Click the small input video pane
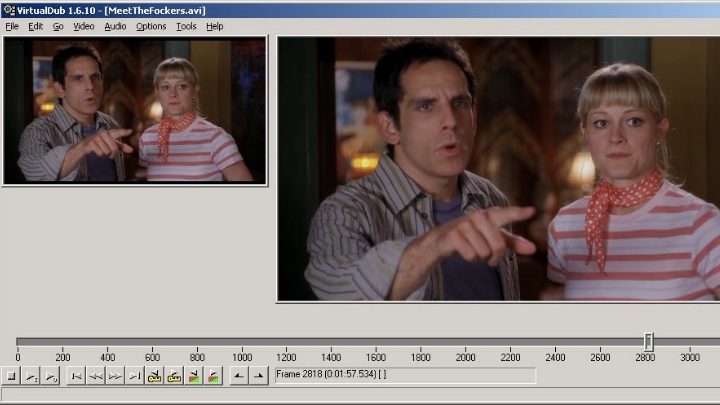The image size is (720, 405). pos(135,111)
